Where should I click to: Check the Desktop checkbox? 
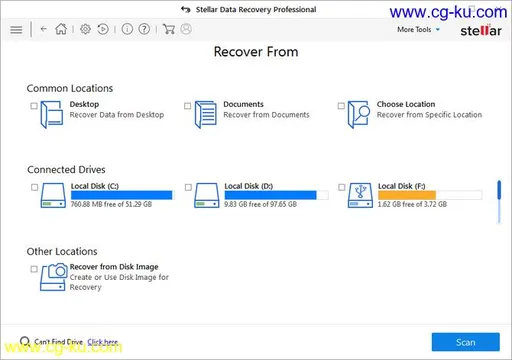pyautogui.click(x=34, y=106)
